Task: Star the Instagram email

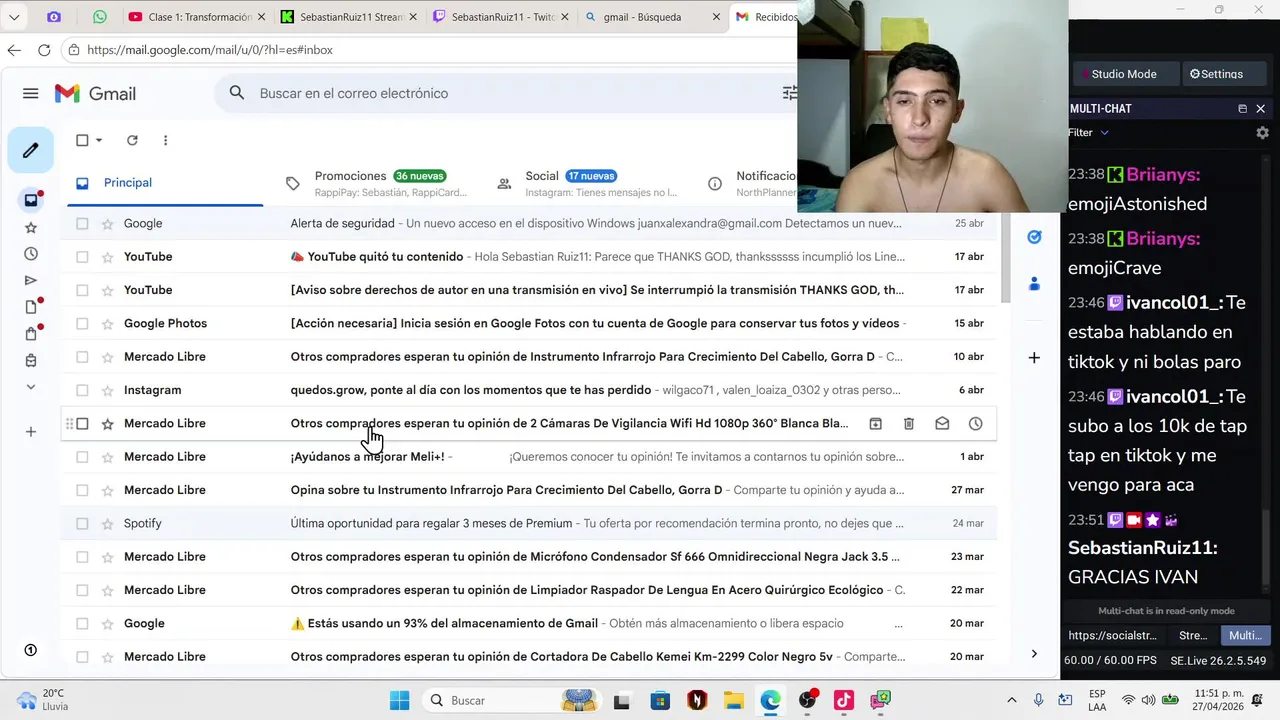Action: (107, 390)
